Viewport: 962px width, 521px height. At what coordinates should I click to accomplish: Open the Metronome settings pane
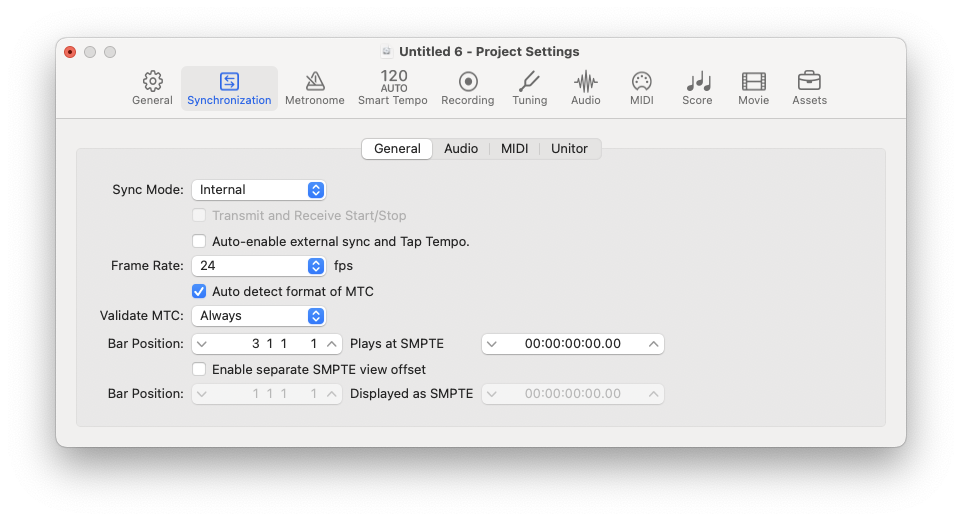click(x=314, y=88)
